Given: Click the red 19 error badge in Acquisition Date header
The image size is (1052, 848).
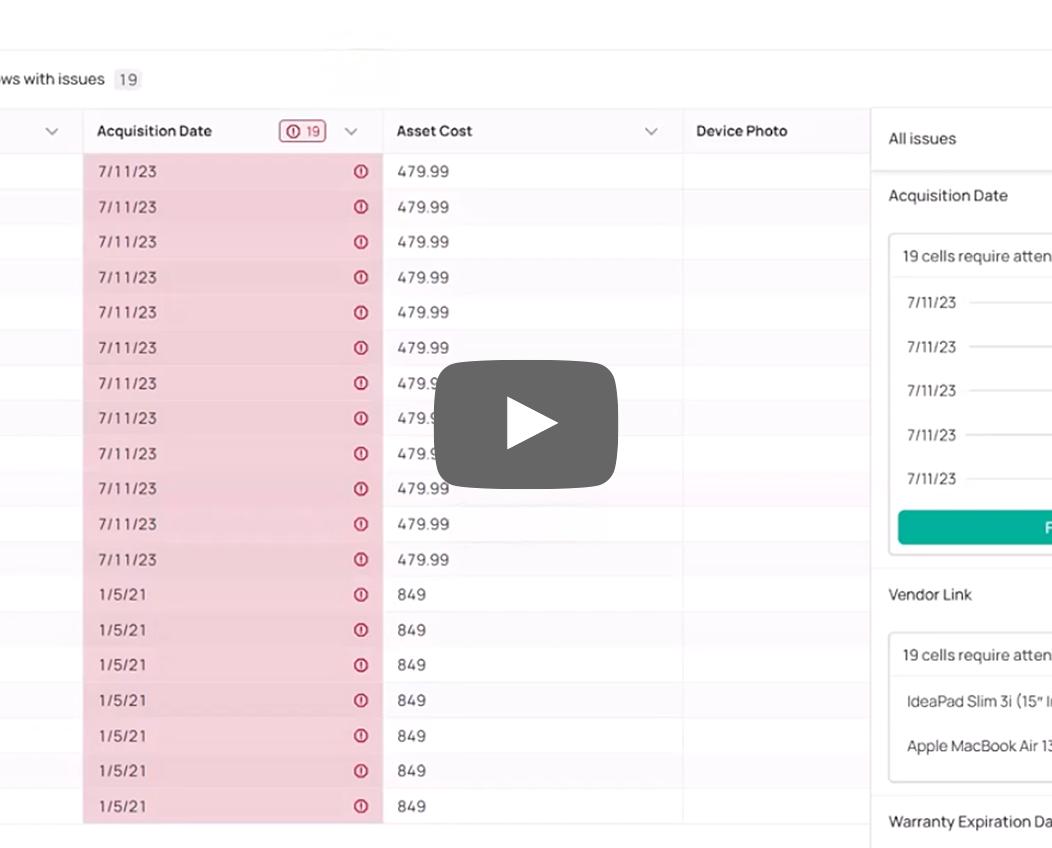Looking at the screenshot, I should 302,132.
